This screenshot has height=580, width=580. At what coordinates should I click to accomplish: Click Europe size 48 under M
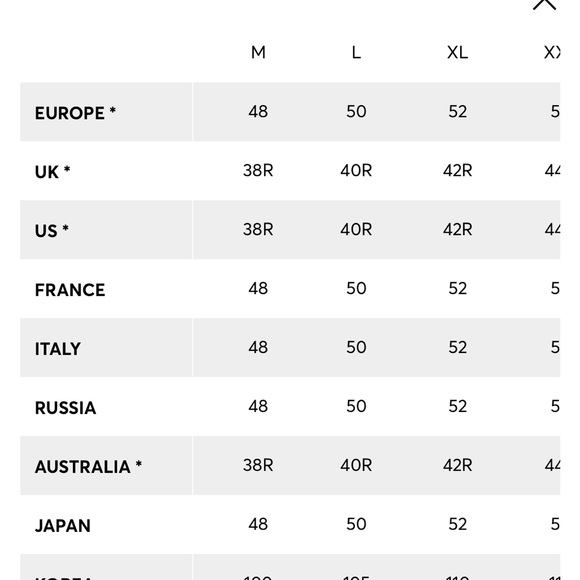point(258,111)
